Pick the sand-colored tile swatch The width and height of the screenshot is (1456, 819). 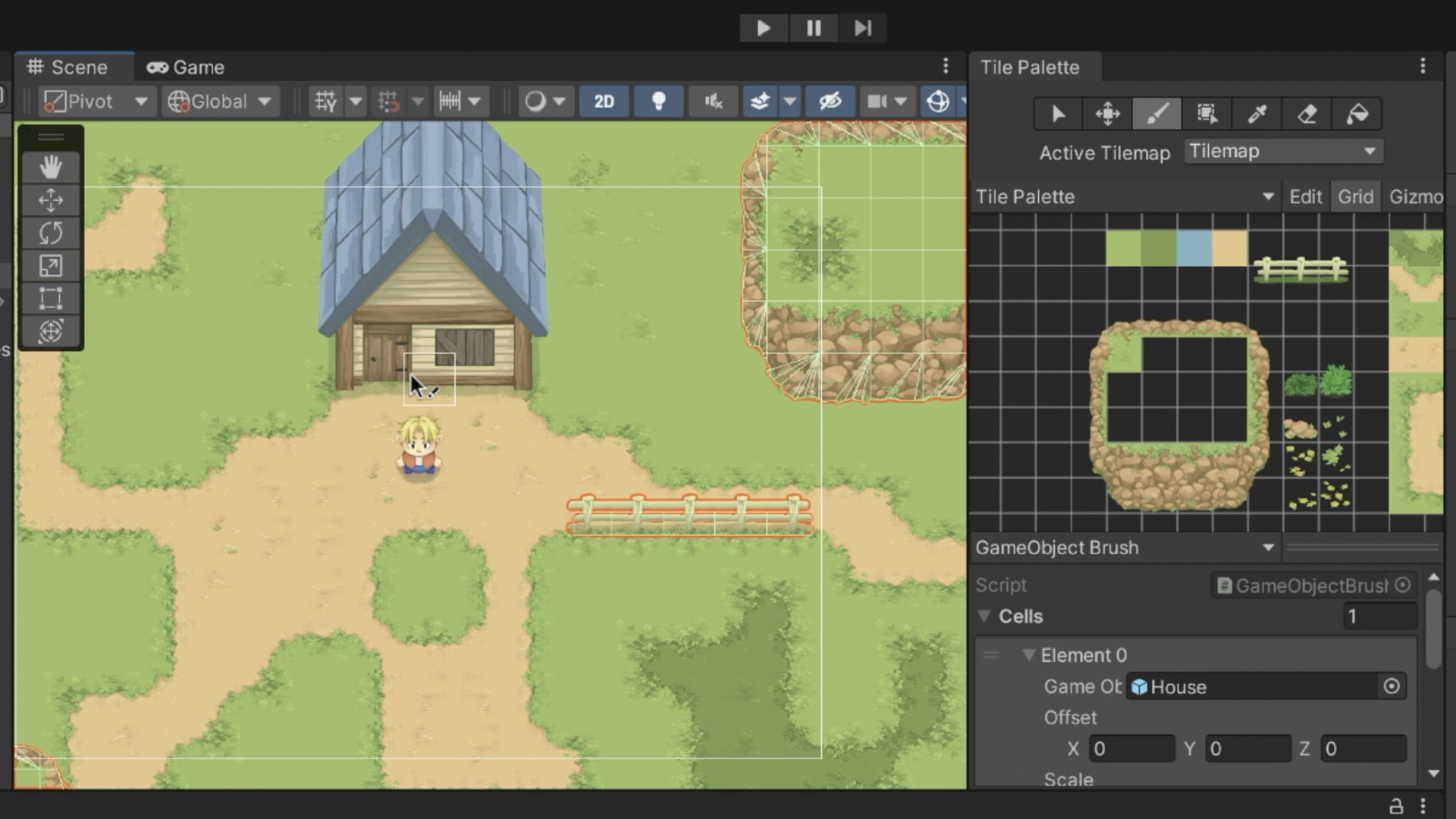(x=1230, y=248)
